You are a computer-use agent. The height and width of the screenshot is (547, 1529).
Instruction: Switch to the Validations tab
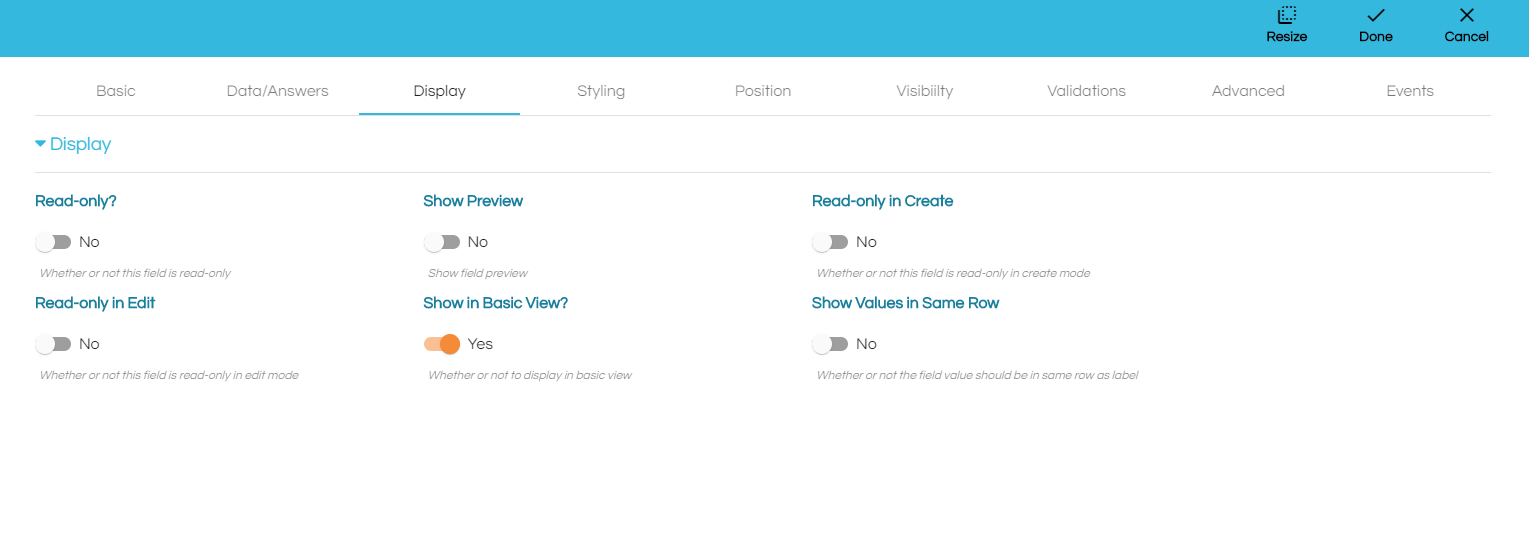(x=1086, y=91)
